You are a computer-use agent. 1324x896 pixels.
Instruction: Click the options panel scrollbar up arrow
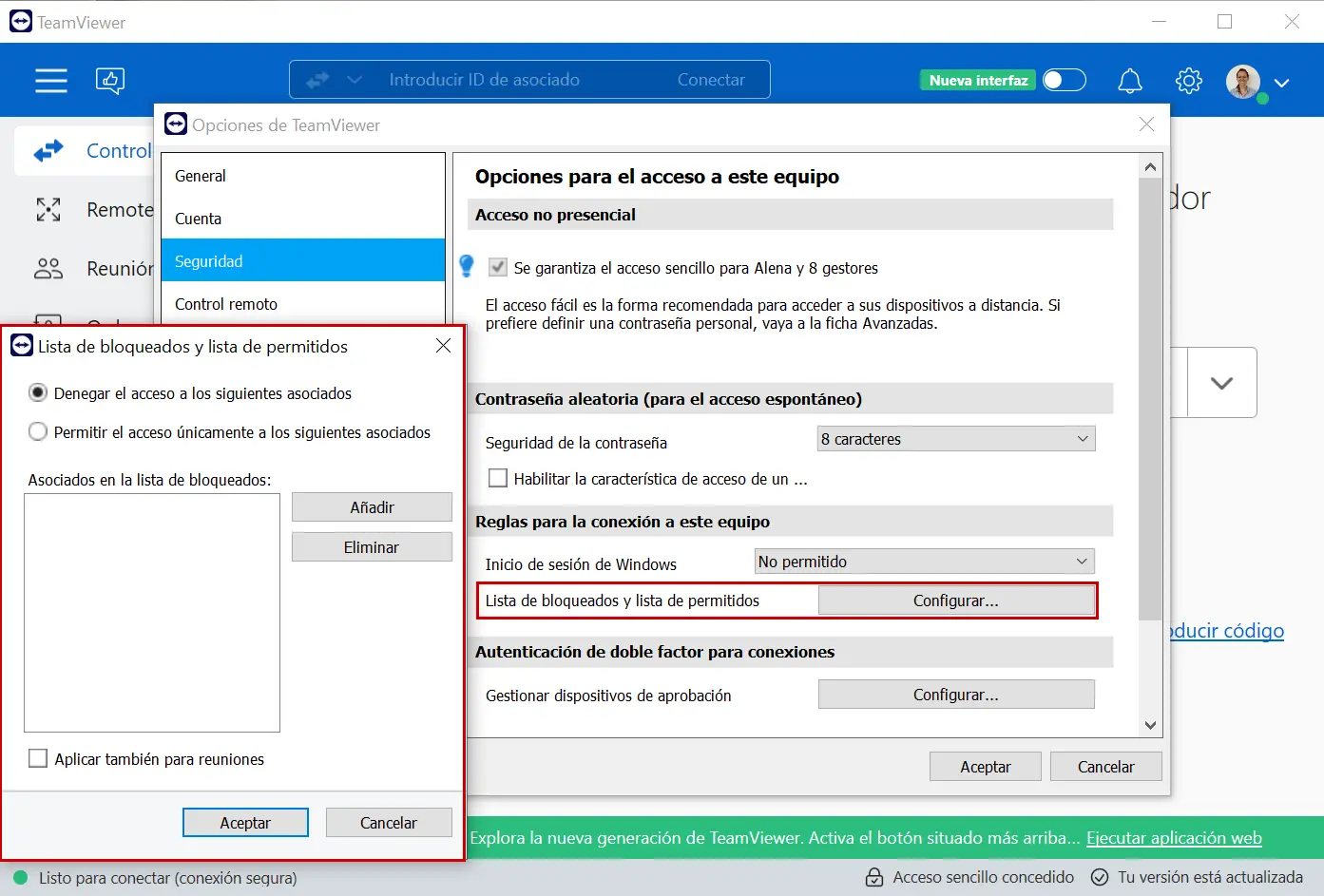[x=1150, y=167]
